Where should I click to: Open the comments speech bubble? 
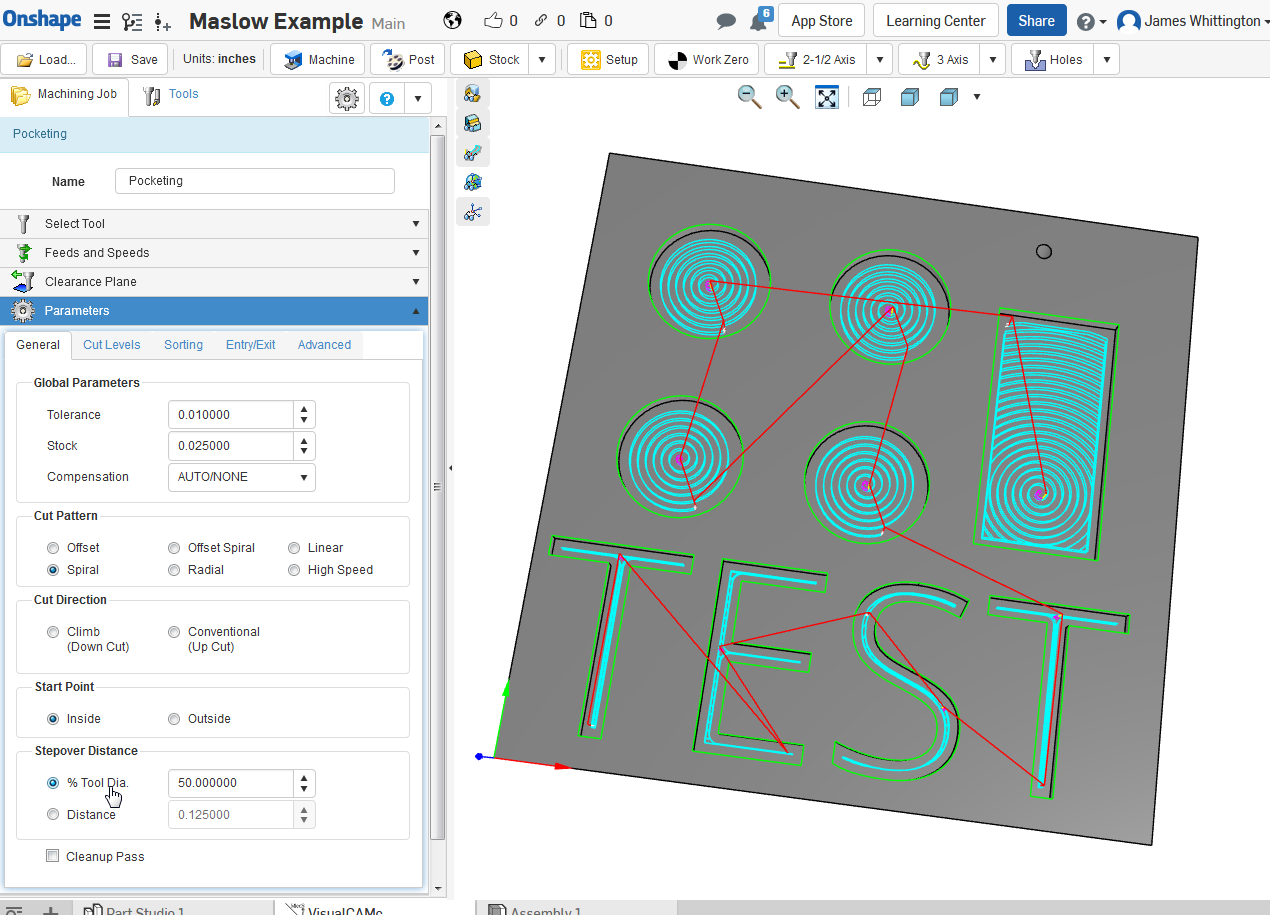click(727, 21)
